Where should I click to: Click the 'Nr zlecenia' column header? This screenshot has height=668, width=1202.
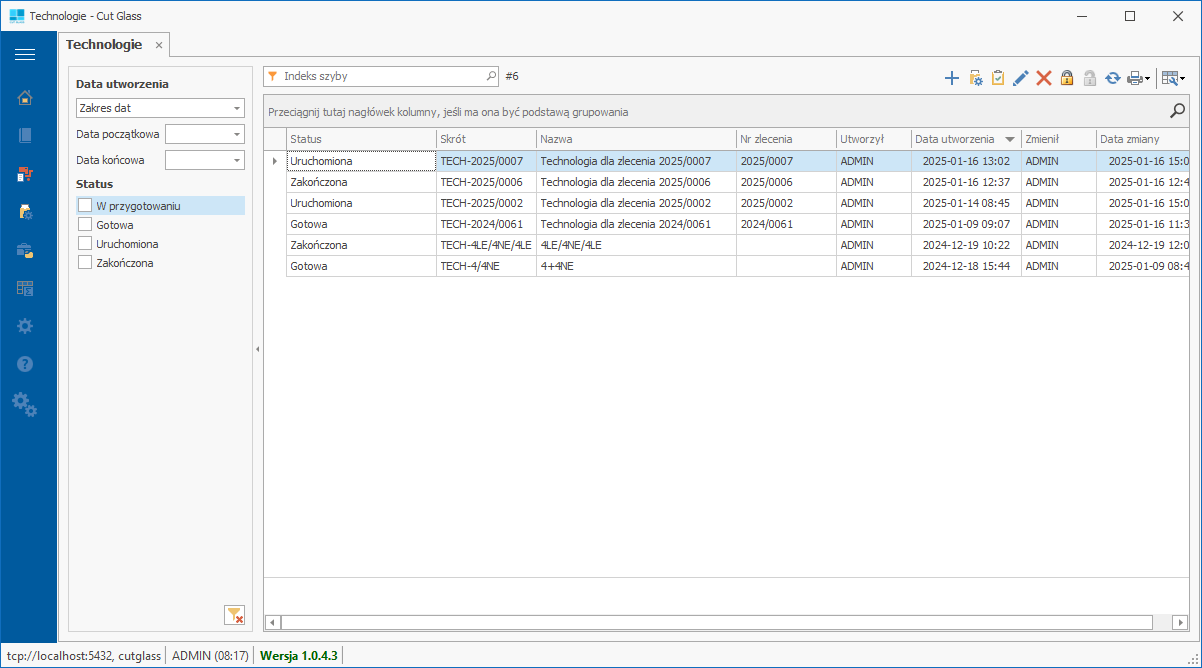(x=766, y=139)
